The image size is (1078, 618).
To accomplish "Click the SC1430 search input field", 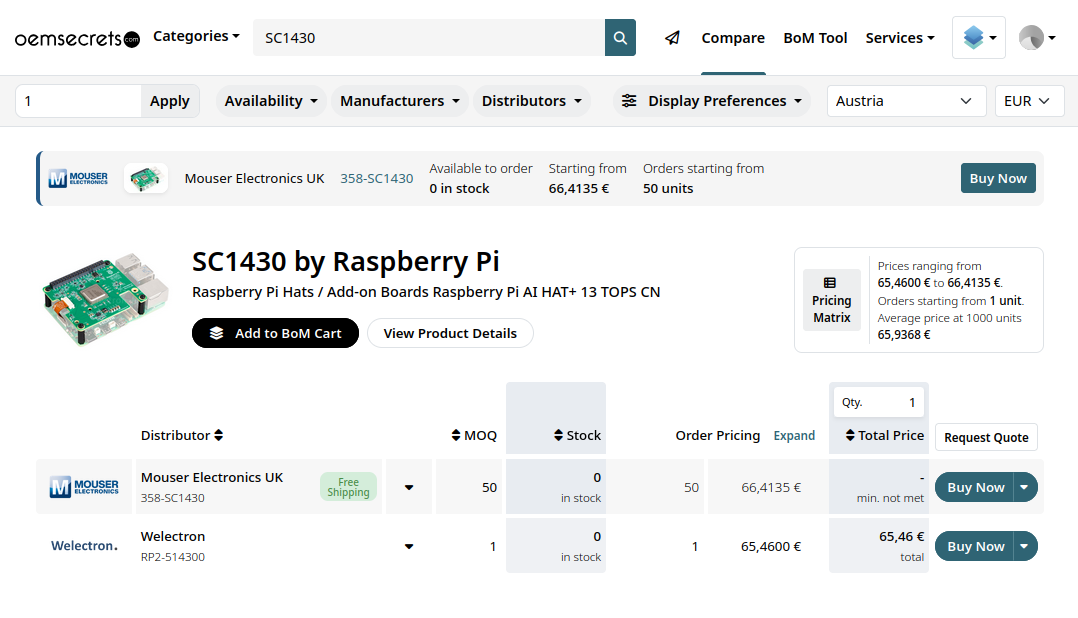I will 429,38.
